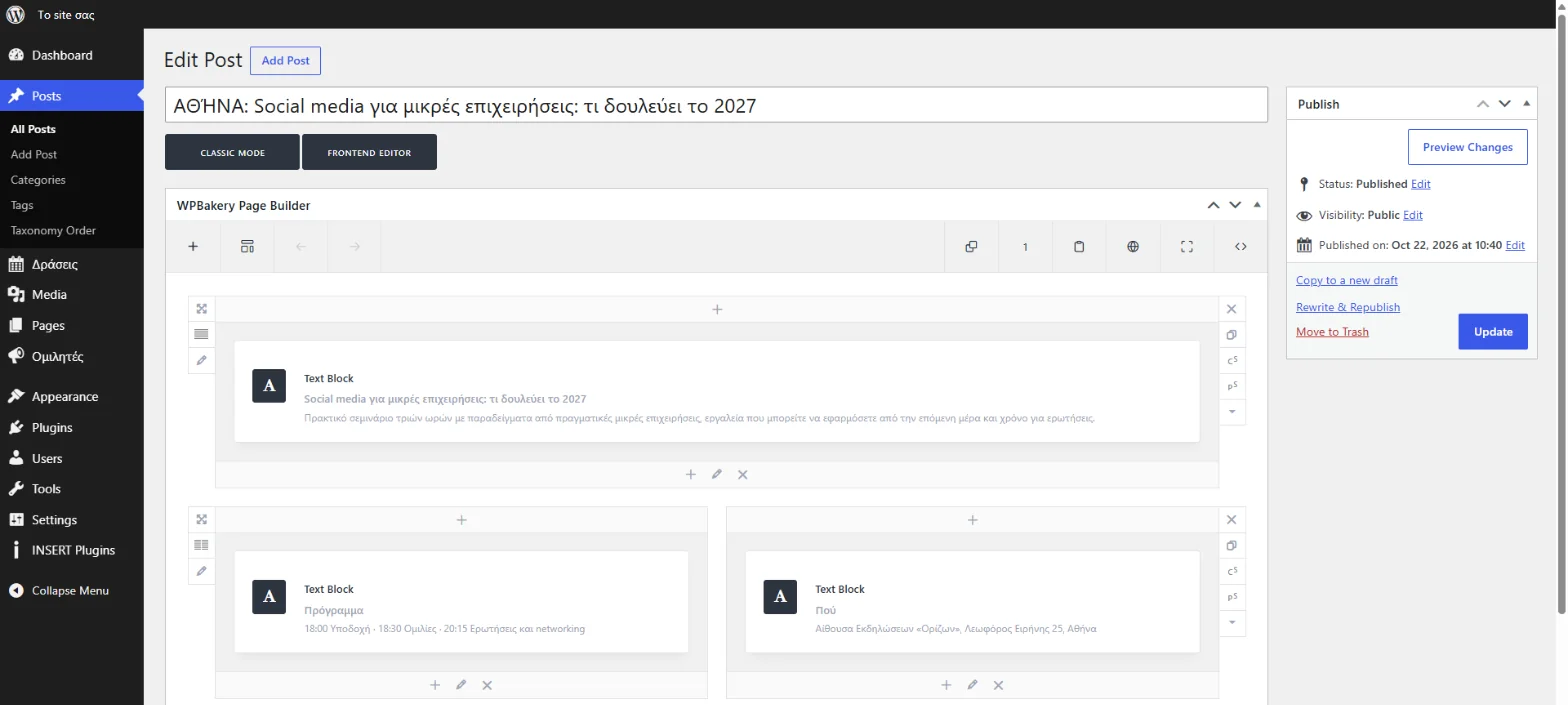Click the number 1 toolbar item
Image resolution: width=1568 pixels, height=705 pixels.
pyautogui.click(x=1025, y=246)
